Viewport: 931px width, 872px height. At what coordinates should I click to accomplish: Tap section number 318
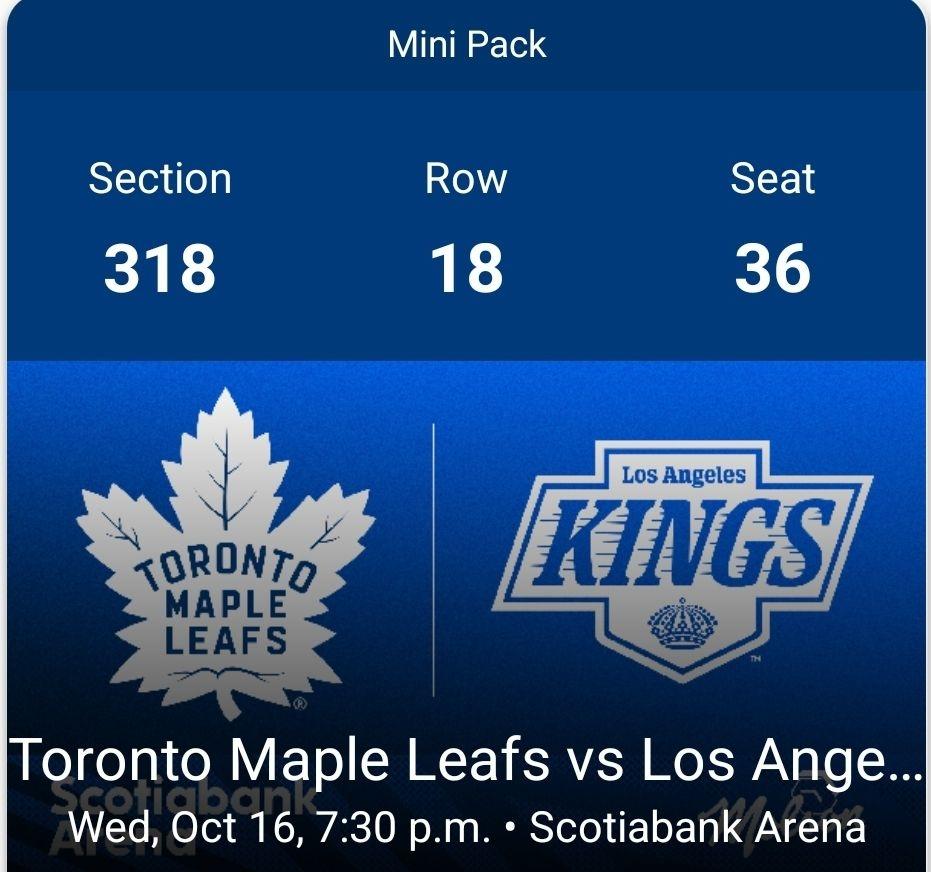point(160,269)
